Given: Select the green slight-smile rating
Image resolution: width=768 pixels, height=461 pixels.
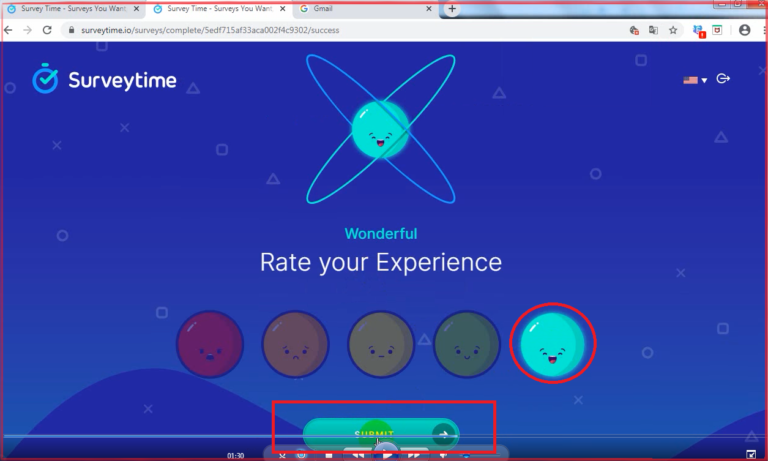Looking at the screenshot, I should click(467, 343).
